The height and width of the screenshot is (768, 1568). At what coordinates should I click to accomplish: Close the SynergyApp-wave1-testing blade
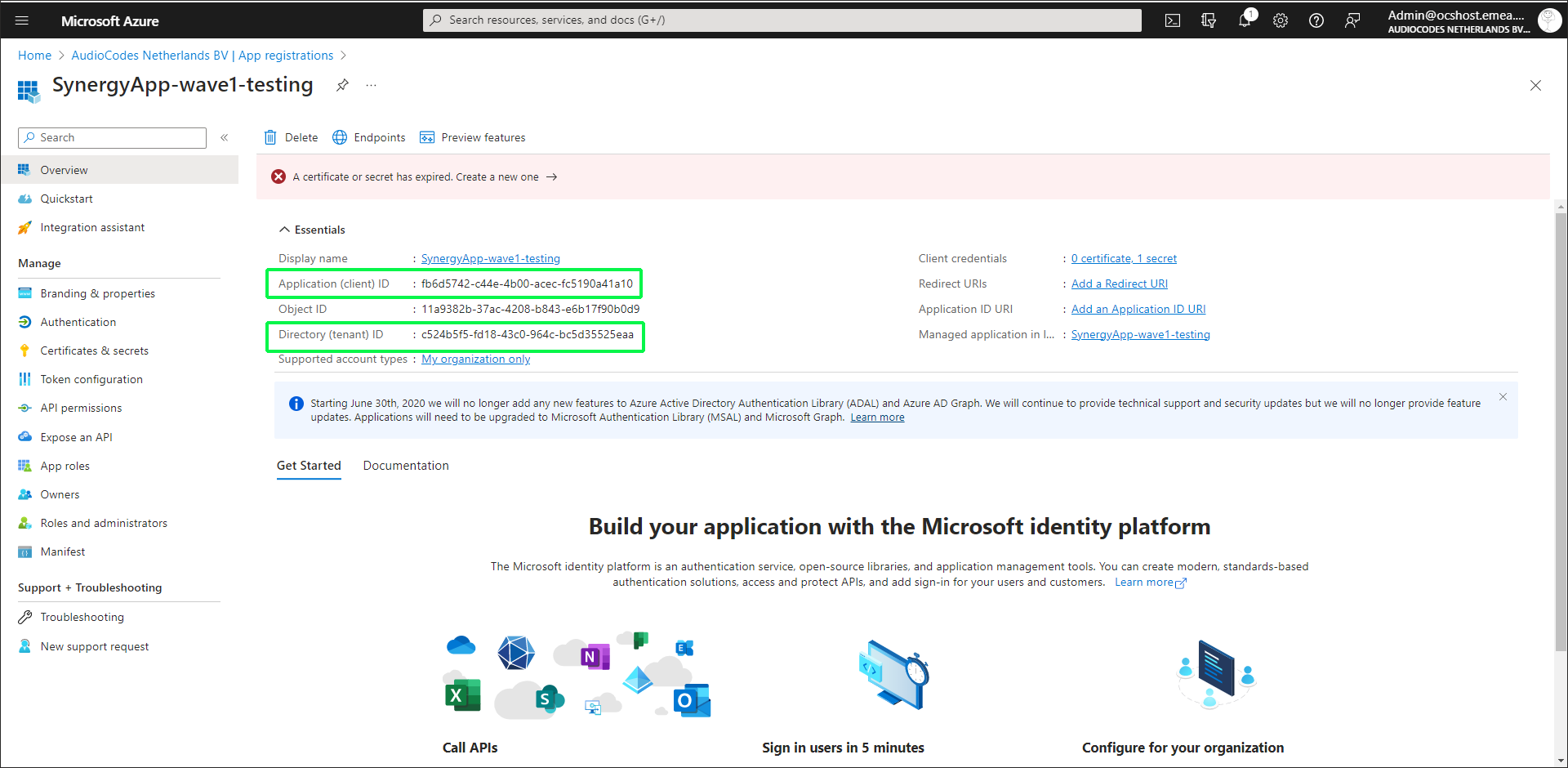click(1535, 85)
